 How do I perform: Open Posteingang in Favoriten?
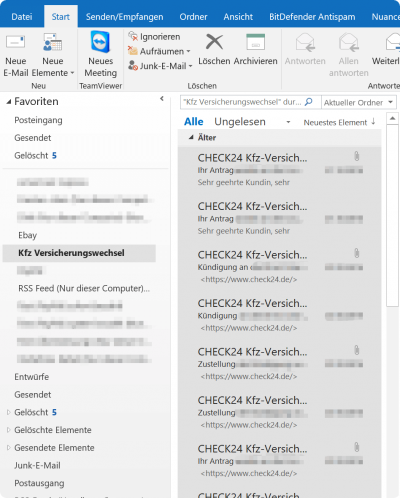tap(38, 120)
